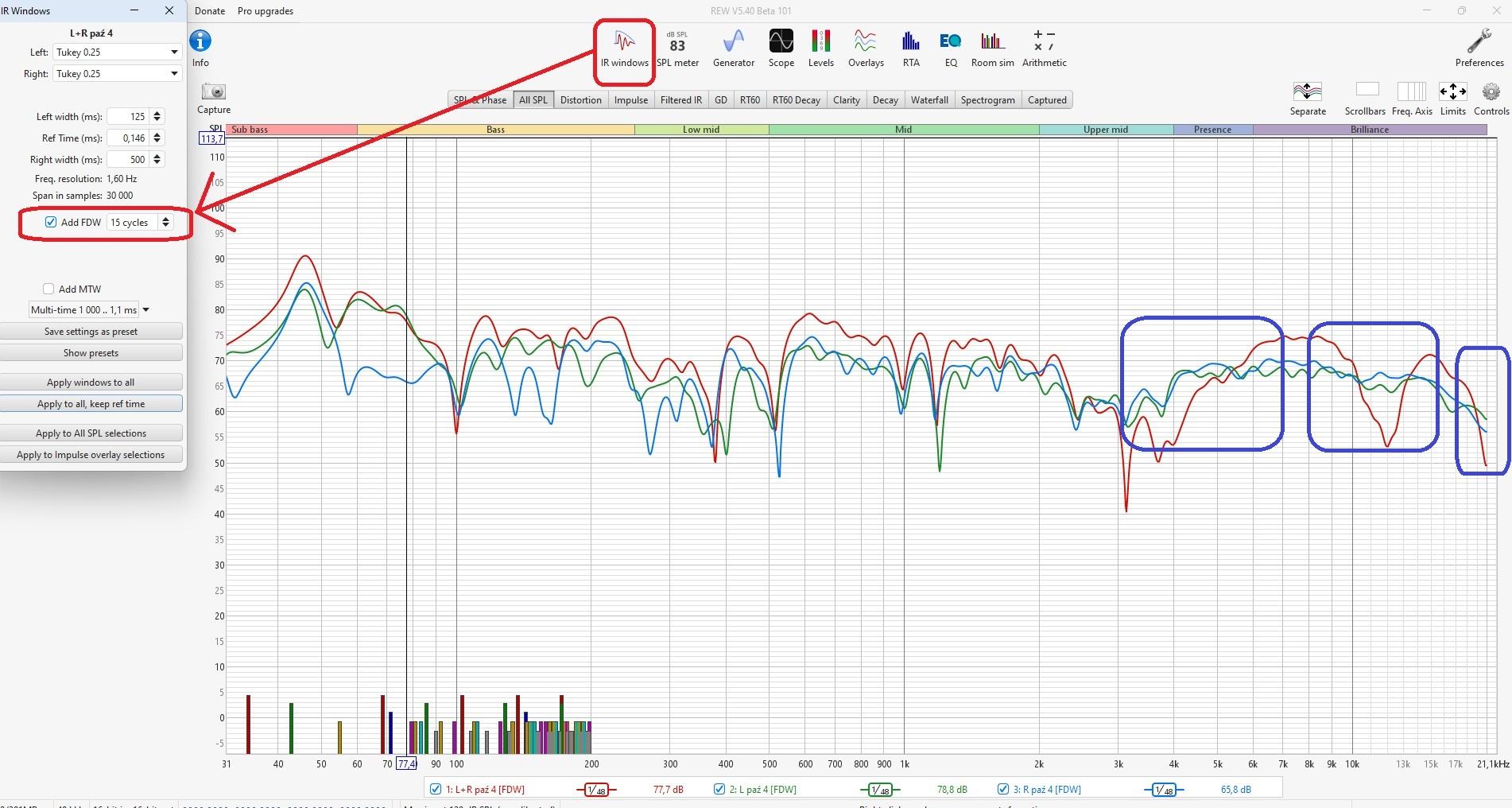Screen dimensions: 1512x808
Task: Click the Left width value field
Action: click(128, 117)
